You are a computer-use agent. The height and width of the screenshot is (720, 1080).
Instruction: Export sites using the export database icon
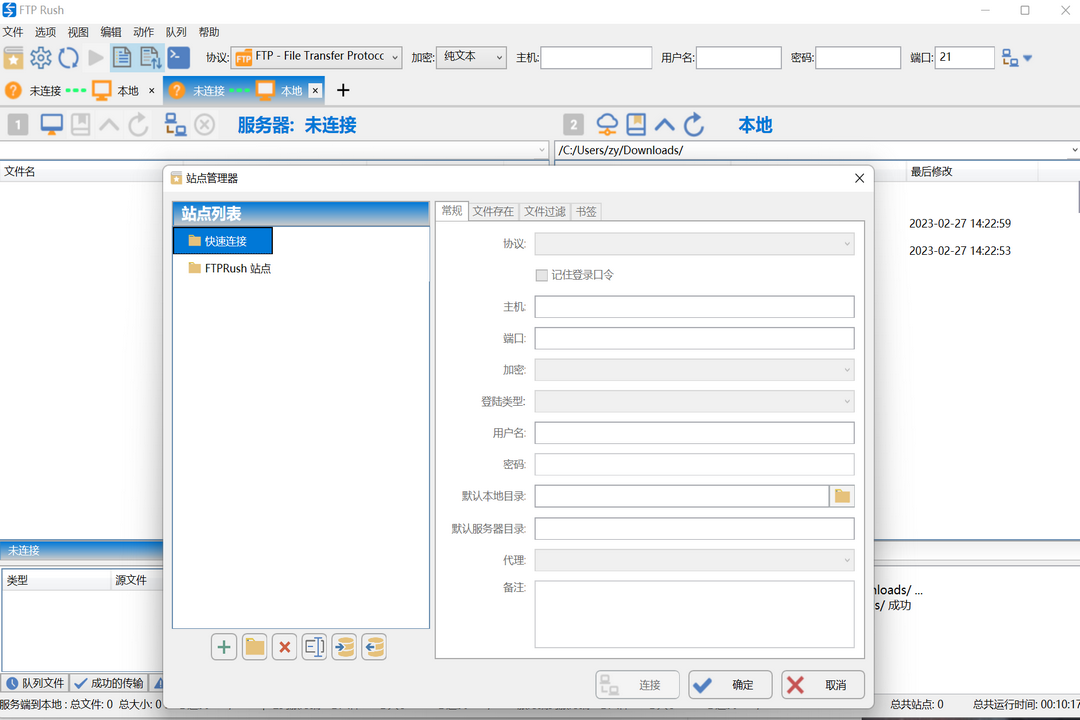374,647
